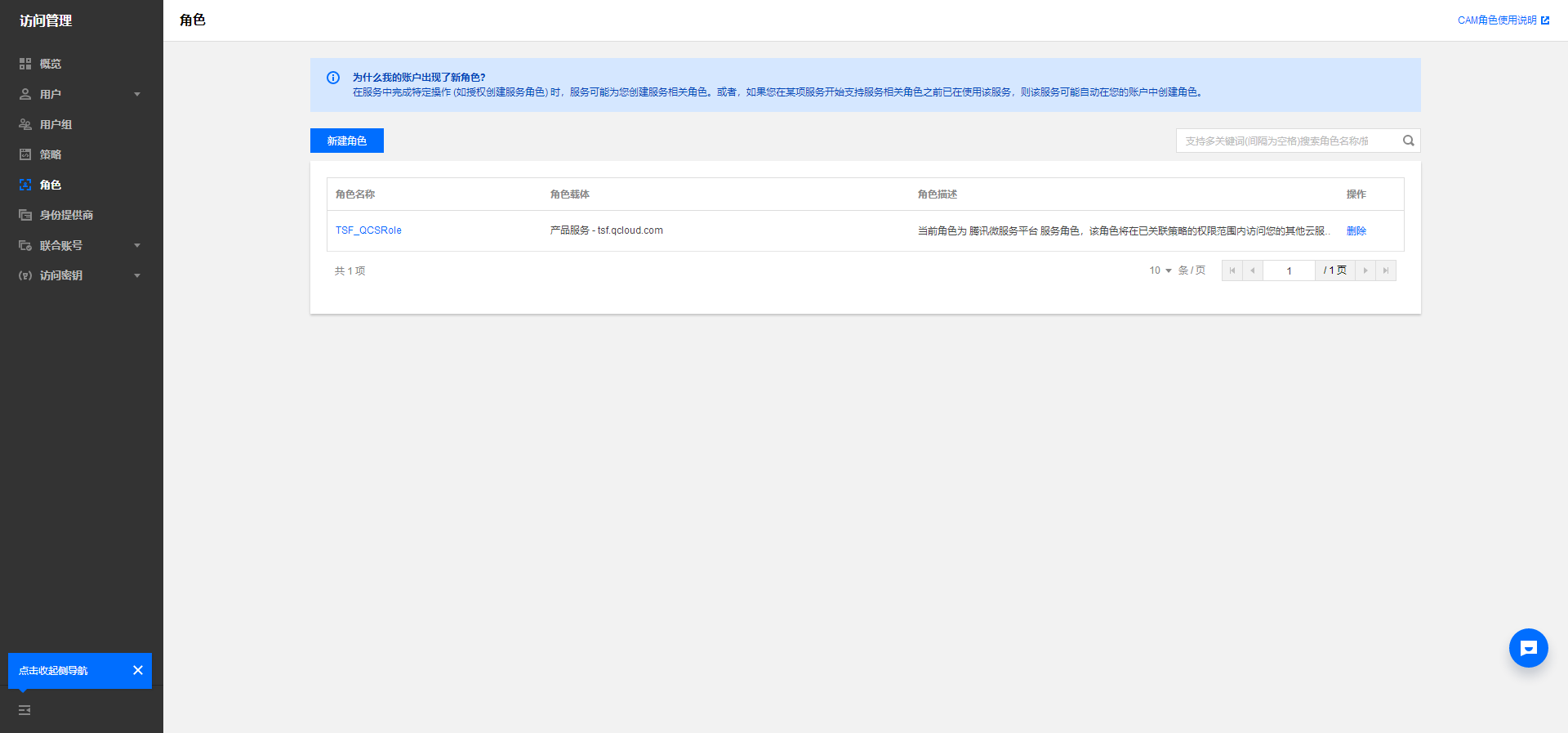This screenshot has height=733, width=1568.
Task: Go to first page of role list
Action: pyautogui.click(x=1232, y=270)
